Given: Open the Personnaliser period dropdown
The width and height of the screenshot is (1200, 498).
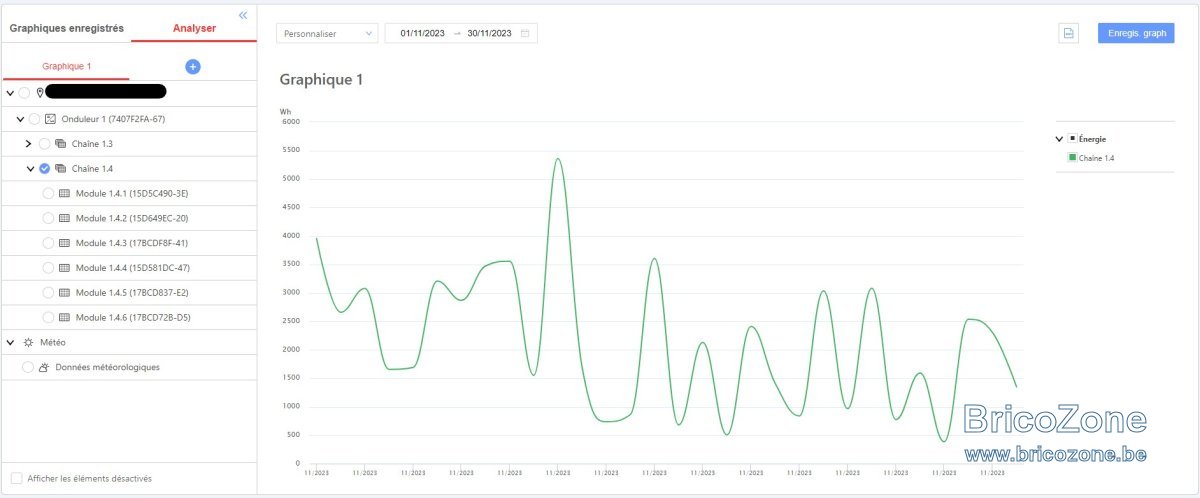Looking at the screenshot, I should coord(327,33).
